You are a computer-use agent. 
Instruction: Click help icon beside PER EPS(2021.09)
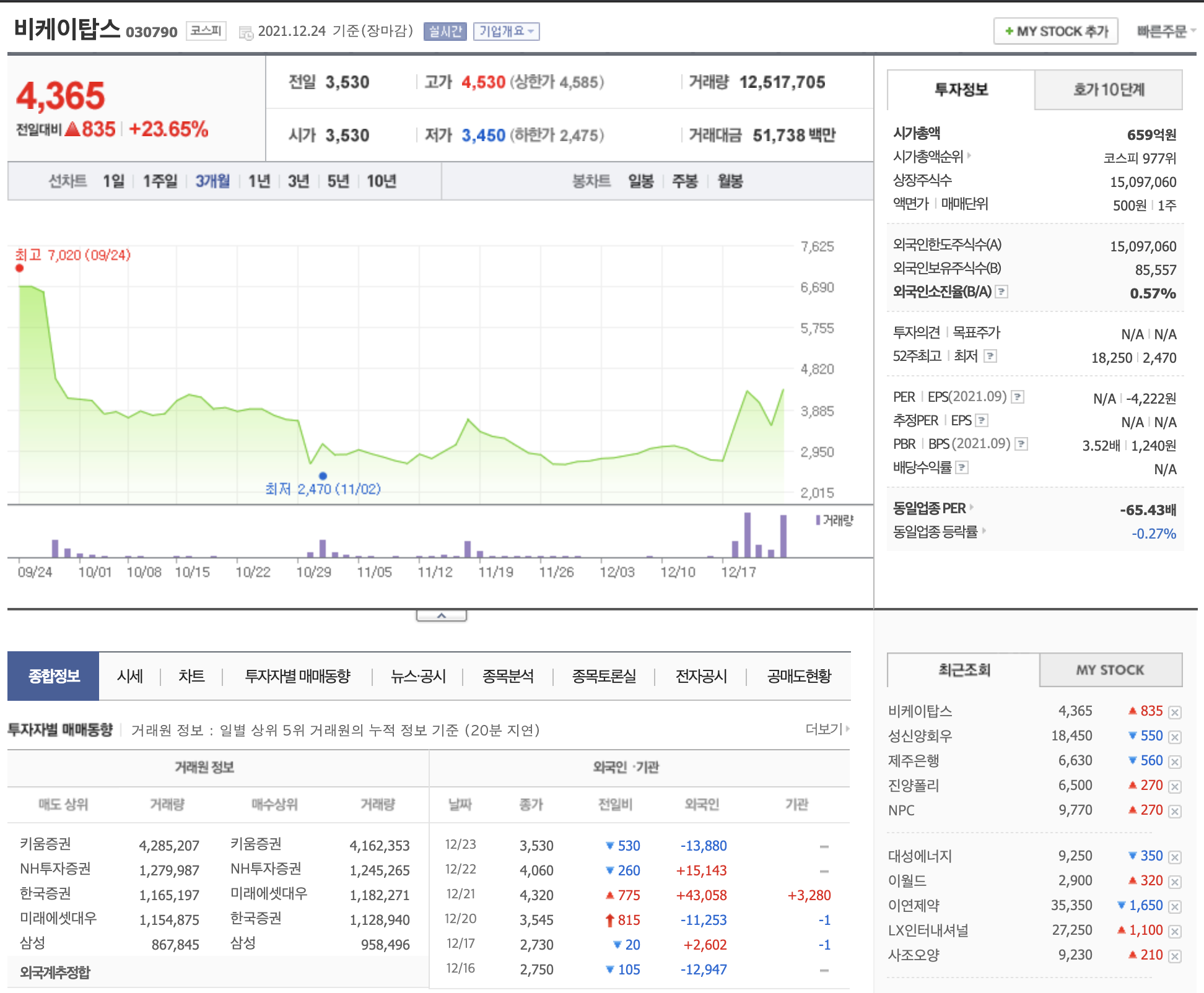click(x=1017, y=397)
